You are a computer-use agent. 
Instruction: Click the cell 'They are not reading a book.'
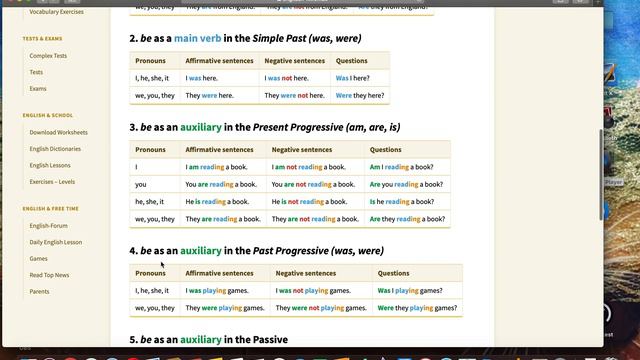[315, 219]
